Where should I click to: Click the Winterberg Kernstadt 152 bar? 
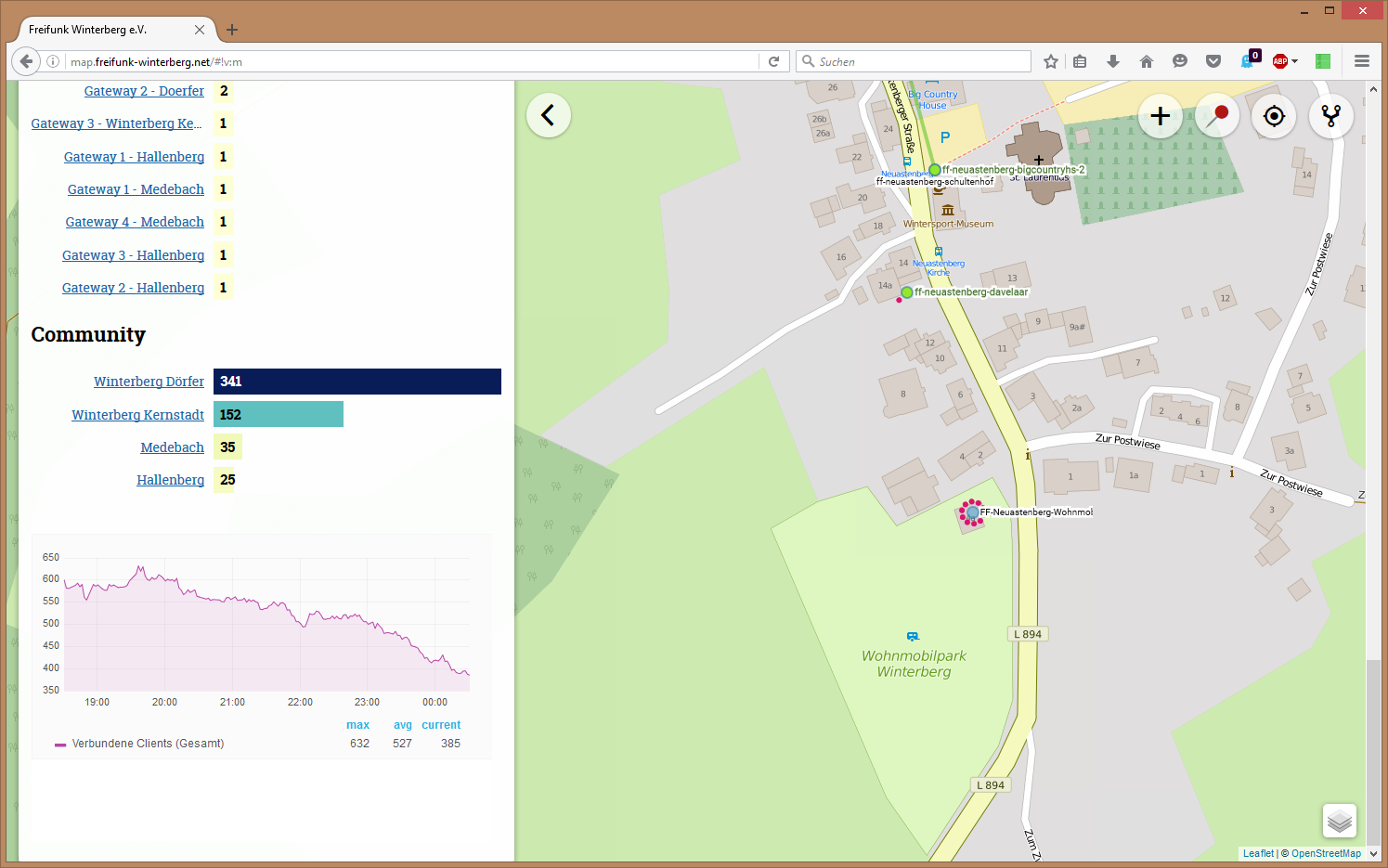click(x=279, y=414)
